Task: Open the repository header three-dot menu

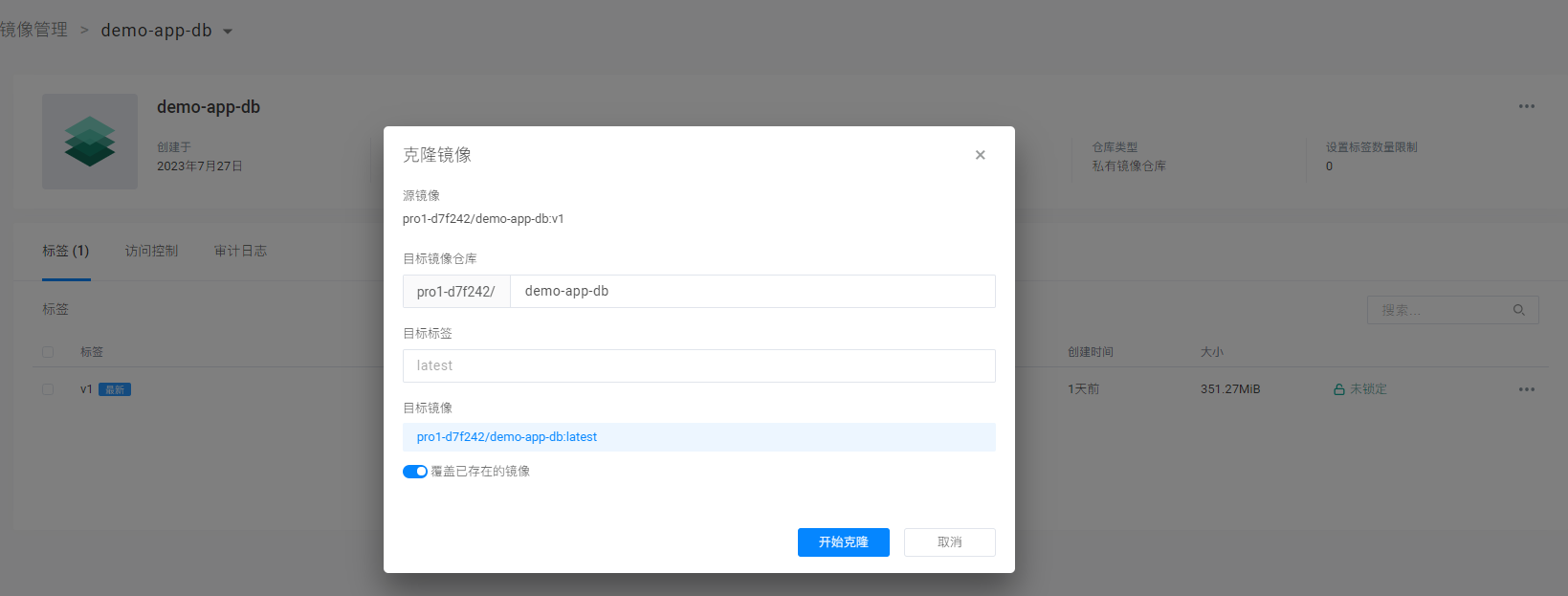Action: (x=1526, y=106)
